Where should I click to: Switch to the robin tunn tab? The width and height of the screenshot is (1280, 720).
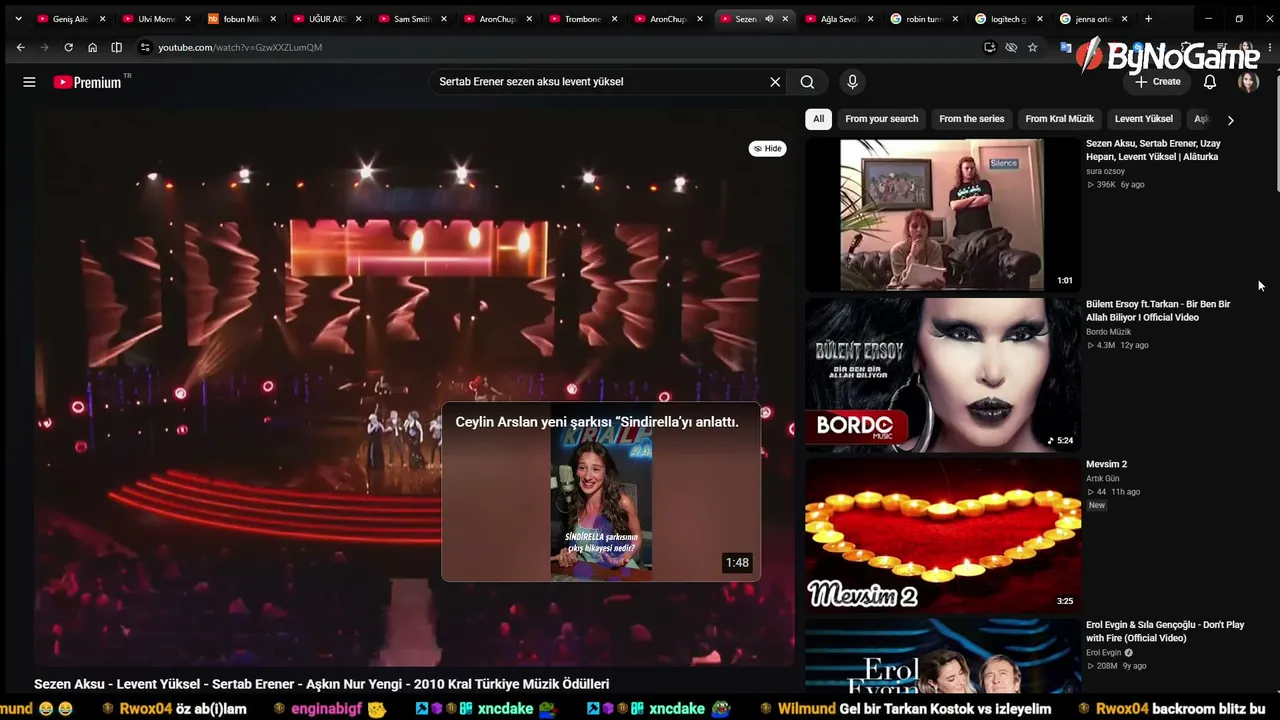point(924,19)
